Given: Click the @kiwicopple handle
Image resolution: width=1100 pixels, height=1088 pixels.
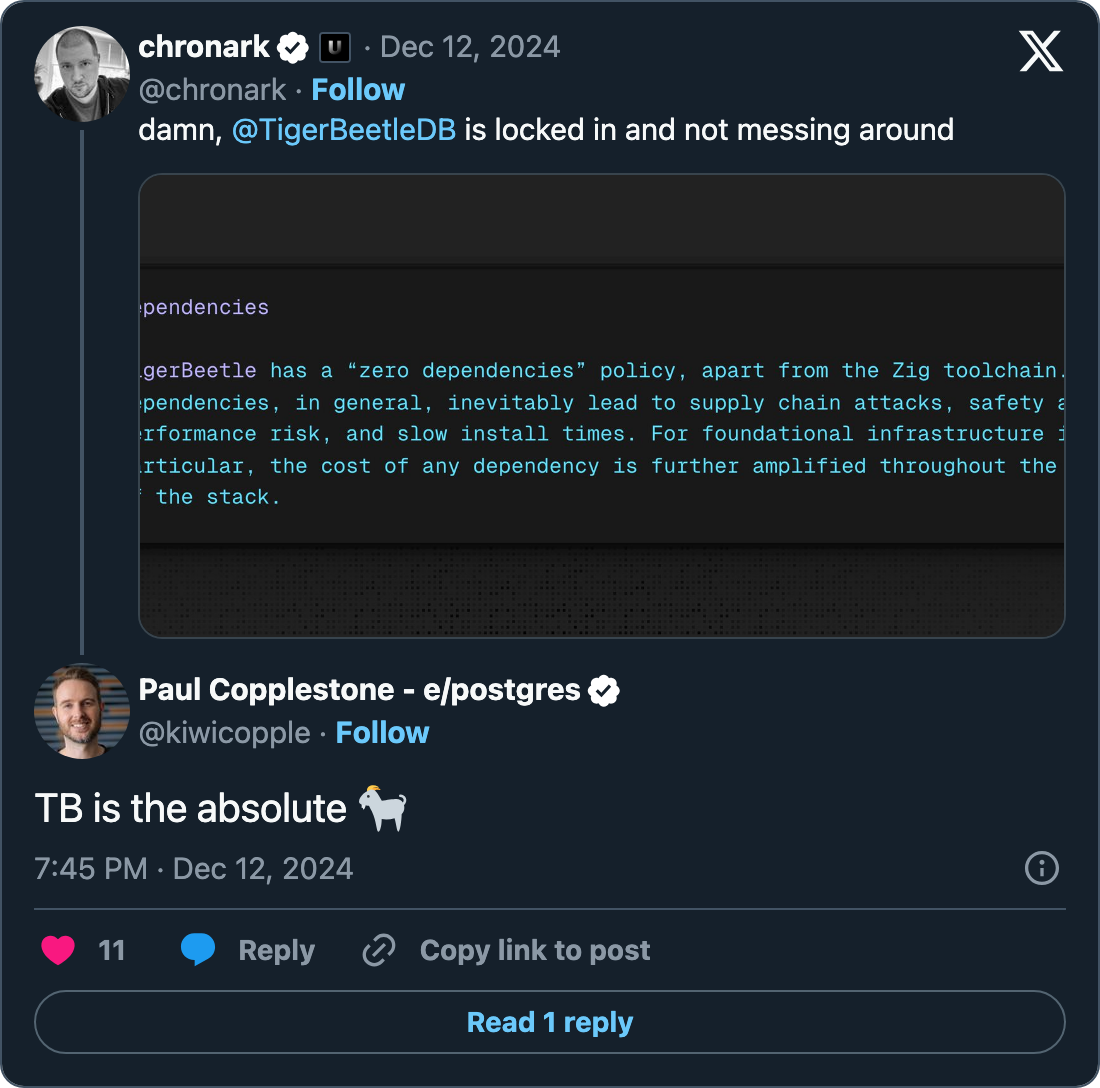Looking at the screenshot, I should pos(224,733).
